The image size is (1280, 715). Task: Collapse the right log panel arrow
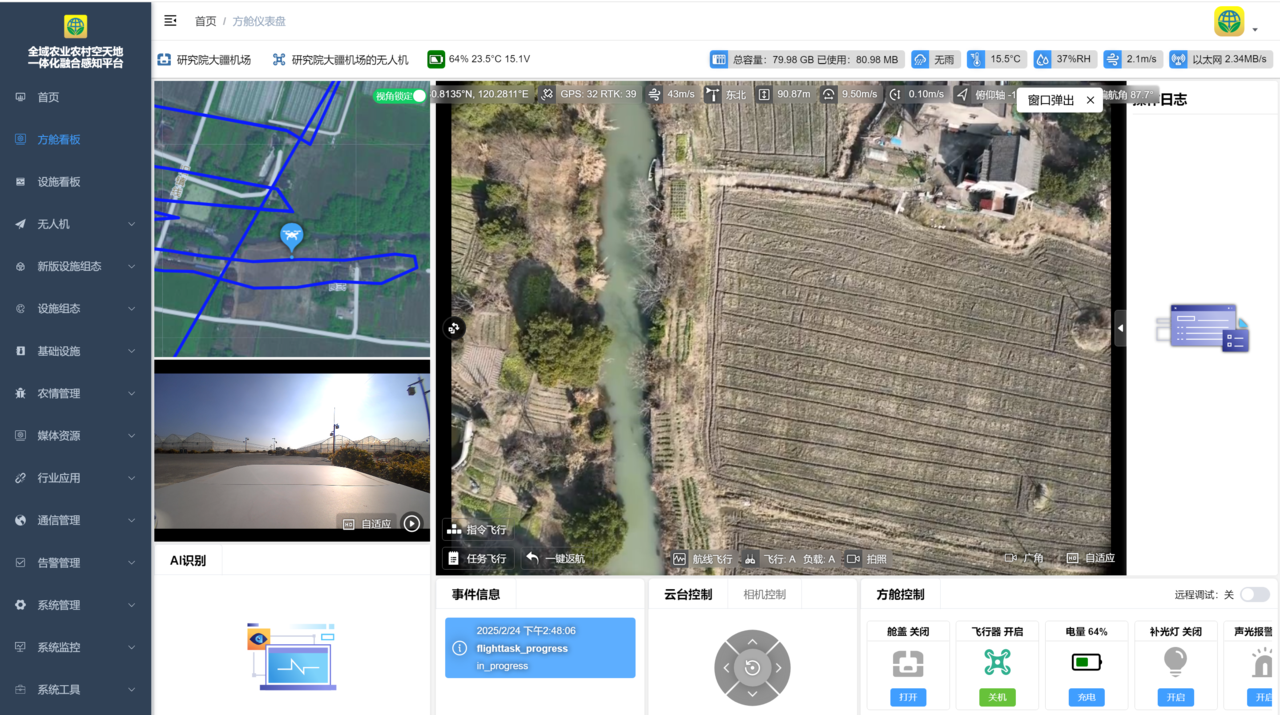(x=1120, y=328)
